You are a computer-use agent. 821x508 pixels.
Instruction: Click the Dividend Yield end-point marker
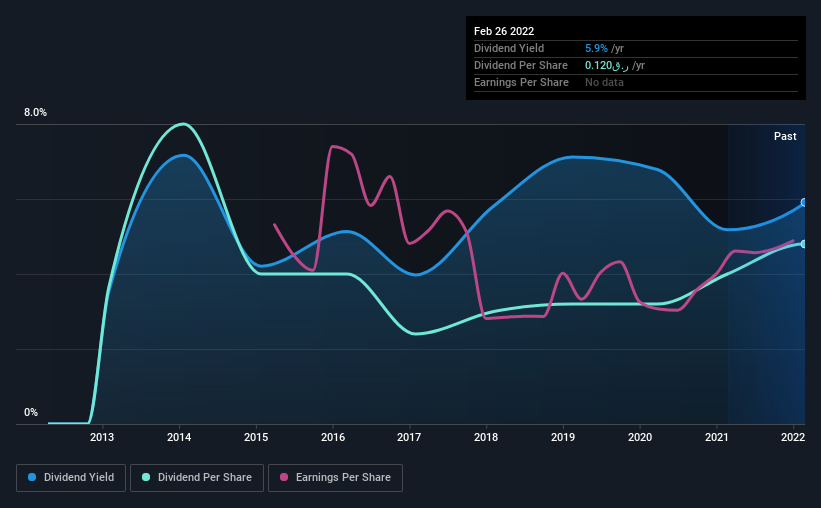[x=804, y=202]
